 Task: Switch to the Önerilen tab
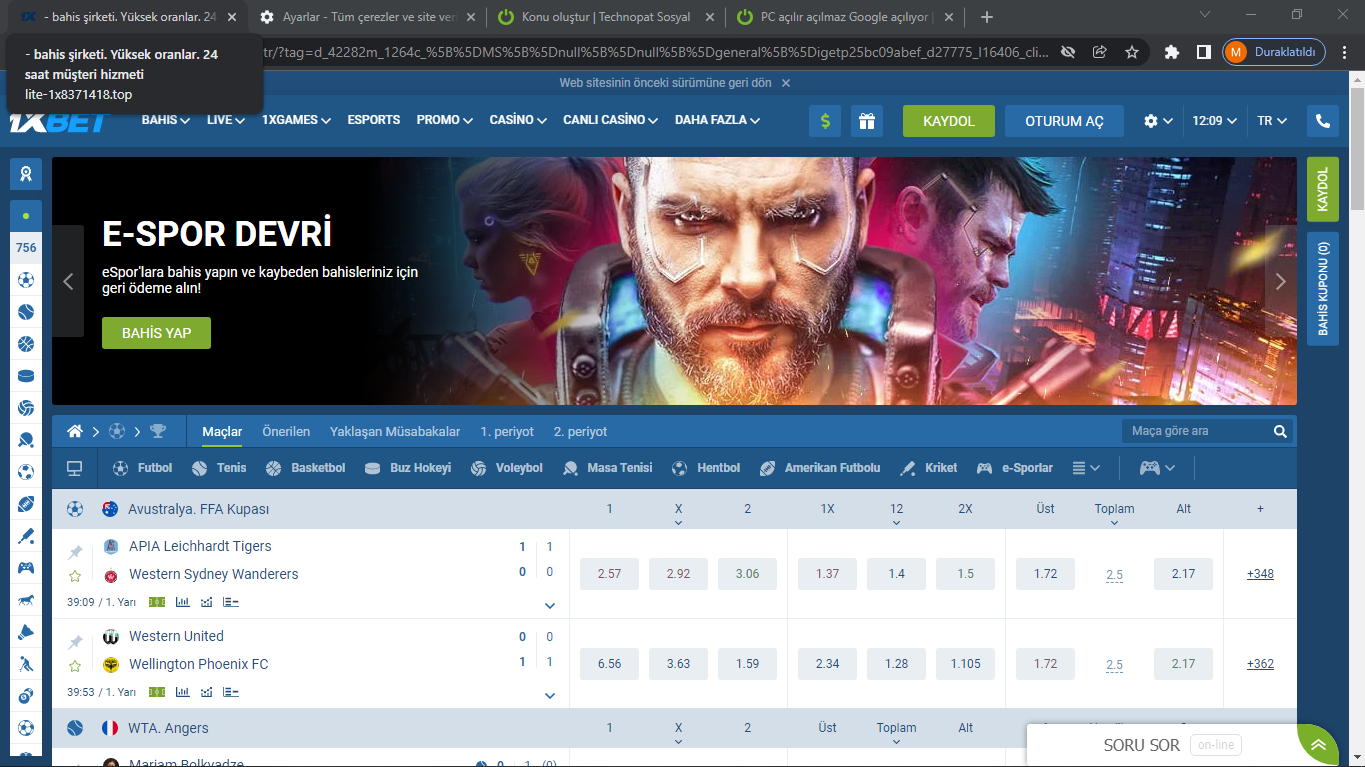(x=287, y=431)
